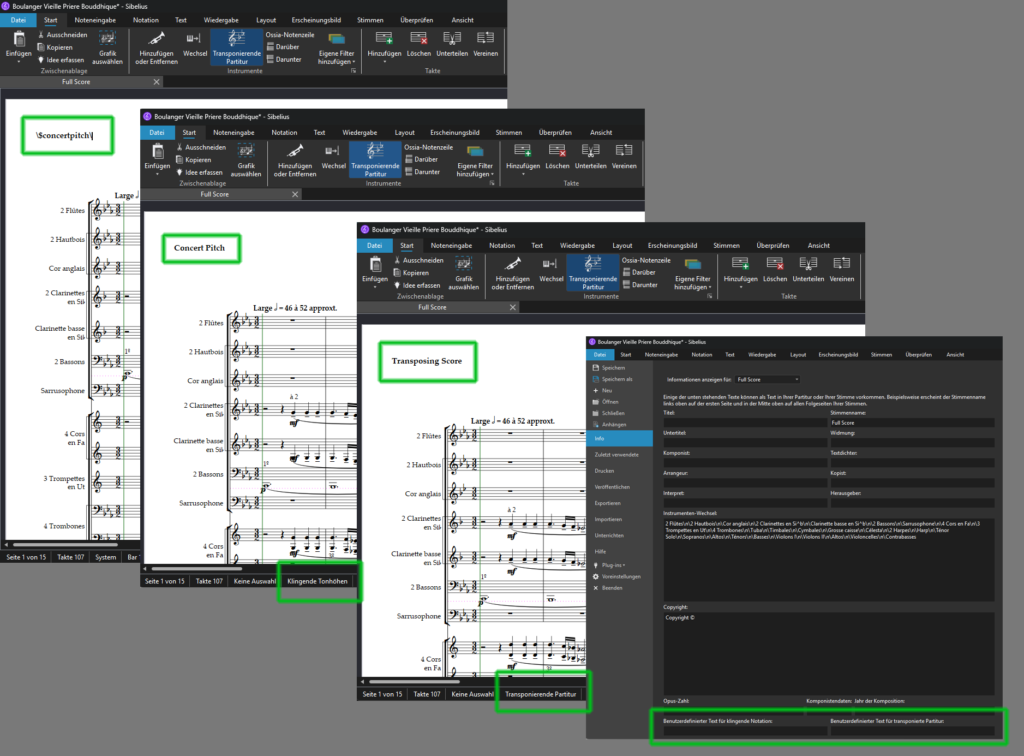Click Beenden to quit Sibelius
Viewport: 1024px width, 756px height.
tap(612, 588)
